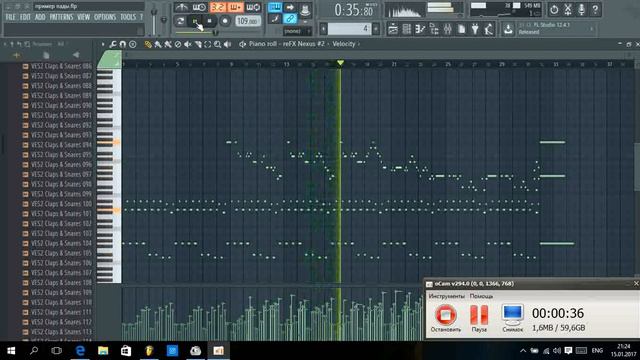The image size is (640, 360).
Task: Select the magnifier Zoom tool
Action: tap(218, 44)
